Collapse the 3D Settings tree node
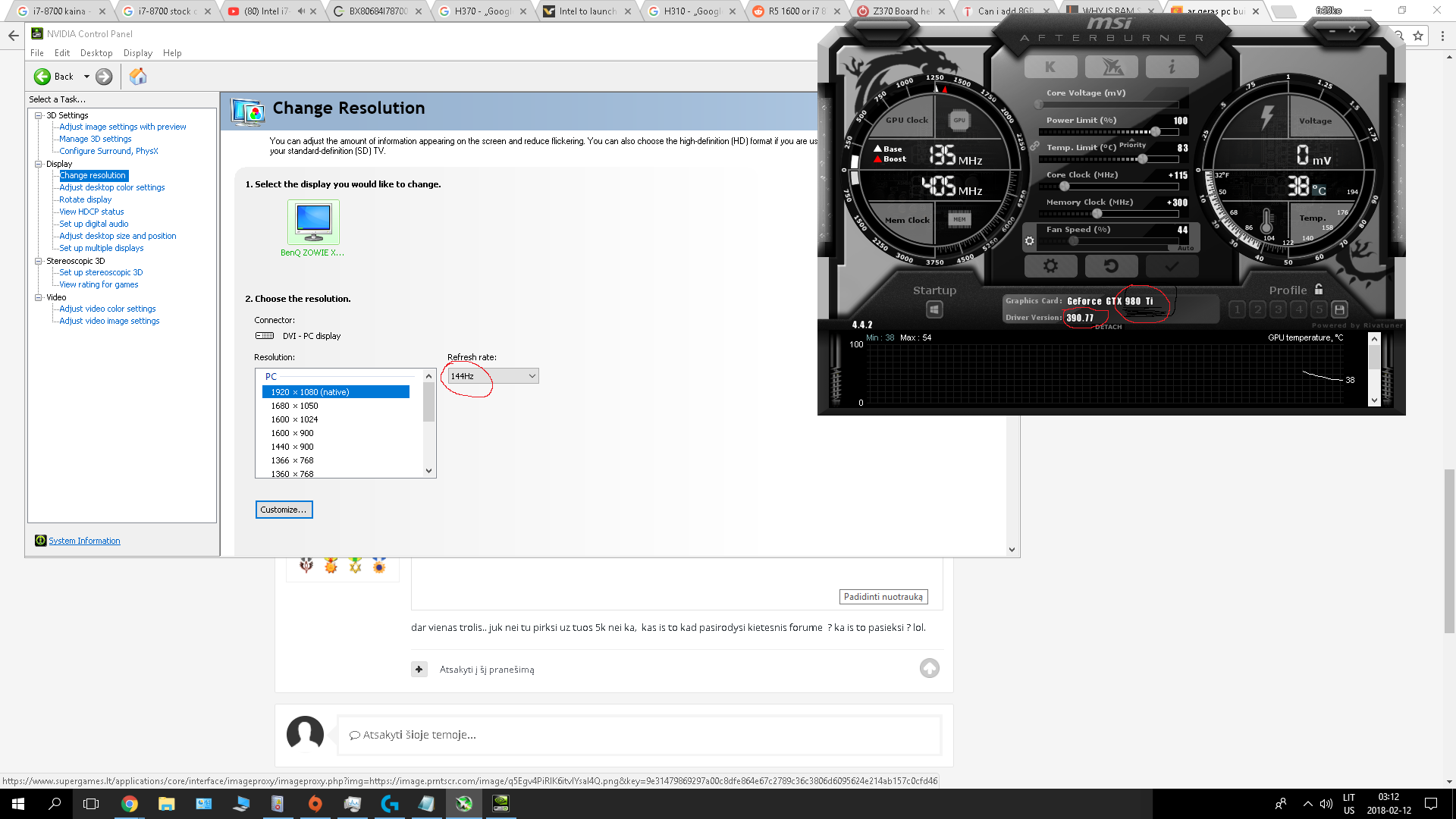 pyautogui.click(x=39, y=115)
